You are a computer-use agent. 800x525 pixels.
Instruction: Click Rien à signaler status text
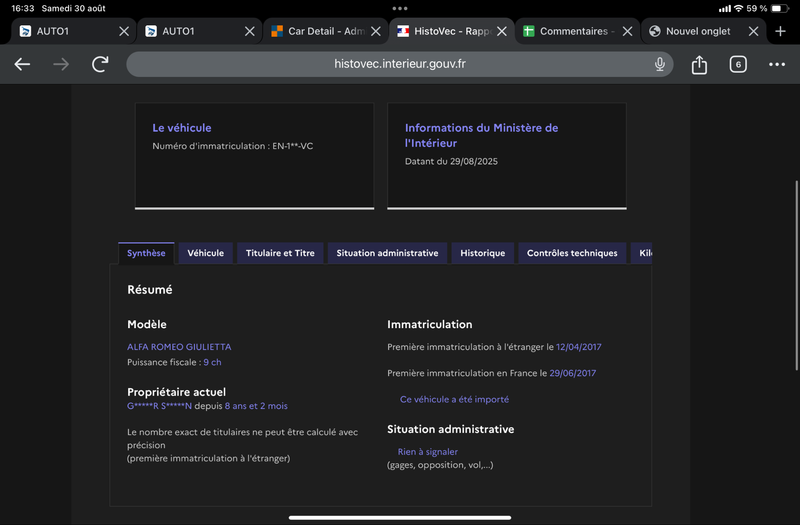pos(428,452)
